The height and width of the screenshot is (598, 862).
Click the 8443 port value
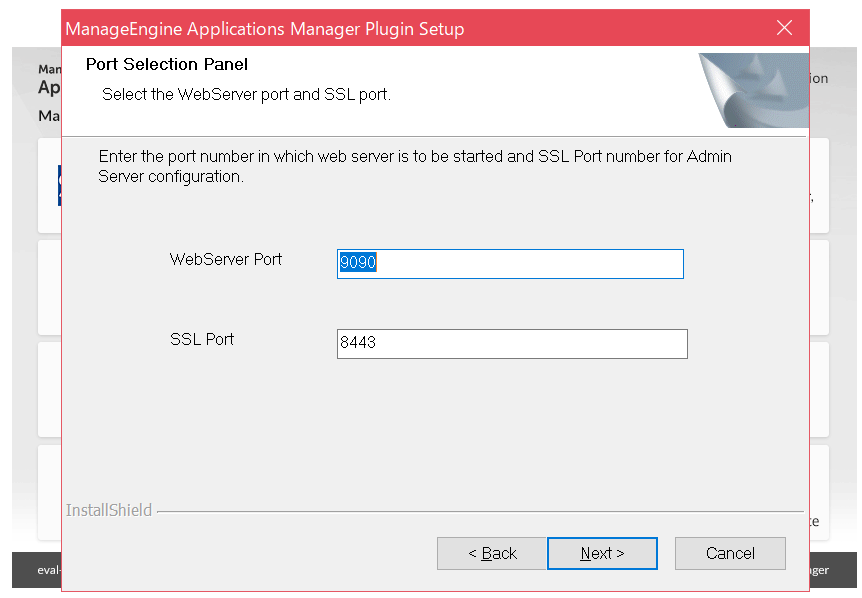coord(357,343)
